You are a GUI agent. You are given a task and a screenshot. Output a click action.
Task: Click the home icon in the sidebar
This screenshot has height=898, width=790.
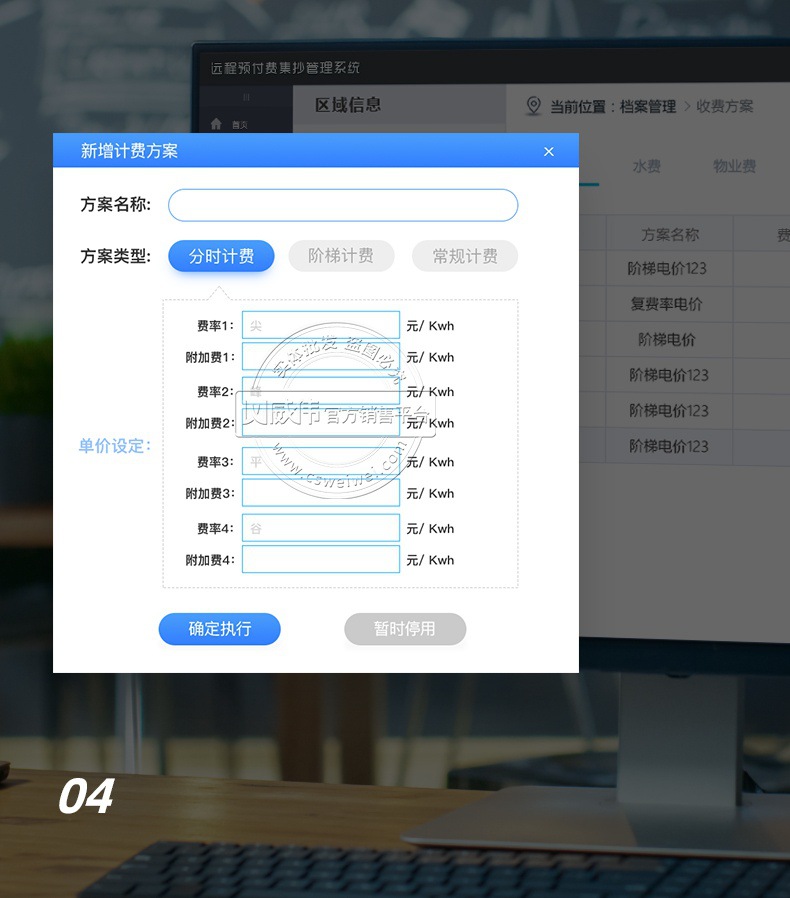click(x=216, y=124)
